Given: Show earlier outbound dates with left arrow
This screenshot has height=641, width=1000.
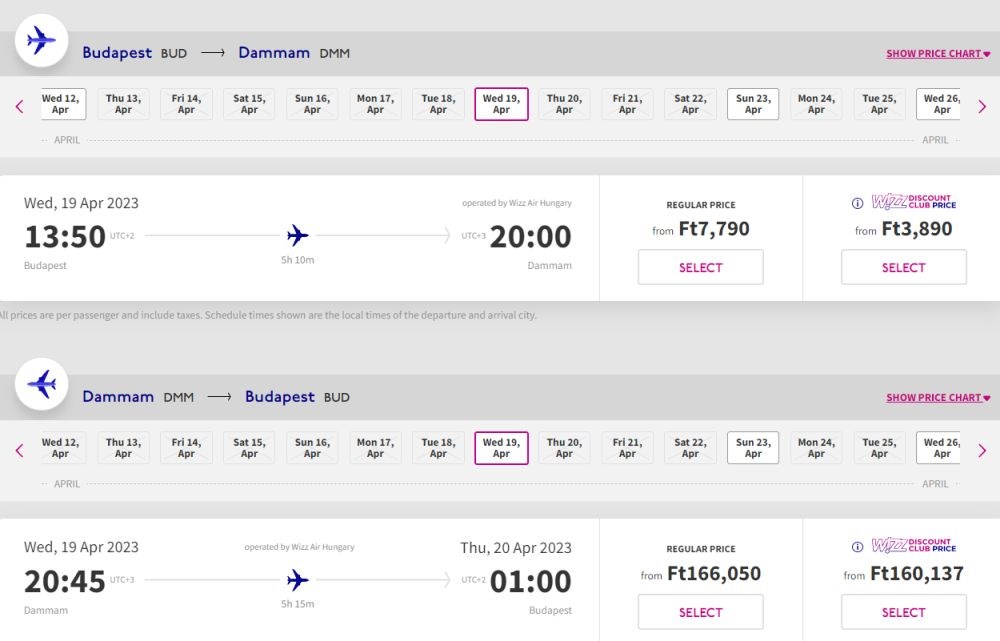Looking at the screenshot, I should pos(20,107).
